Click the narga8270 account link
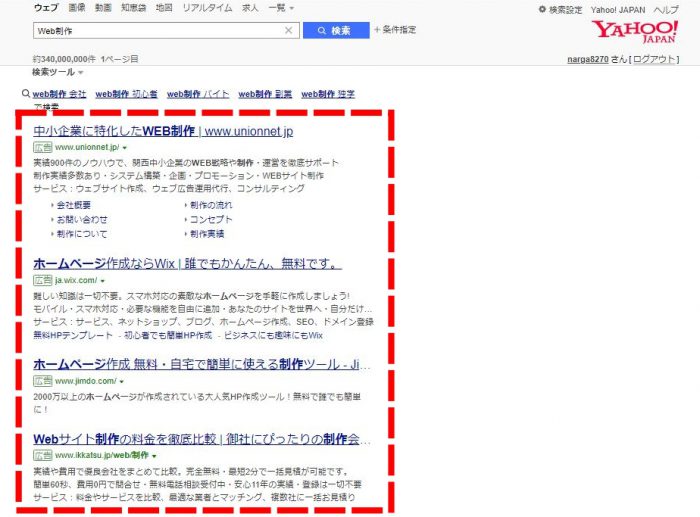The width and height of the screenshot is (700, 517). [x=588, y=59]
